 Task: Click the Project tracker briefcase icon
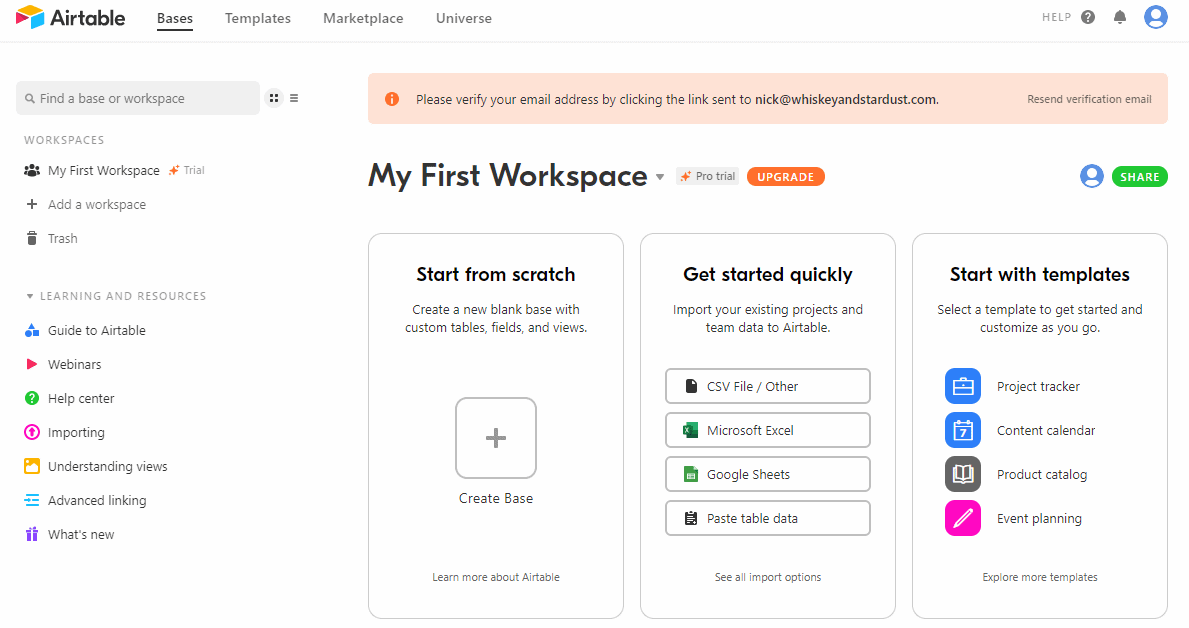[x=963, y=386]
